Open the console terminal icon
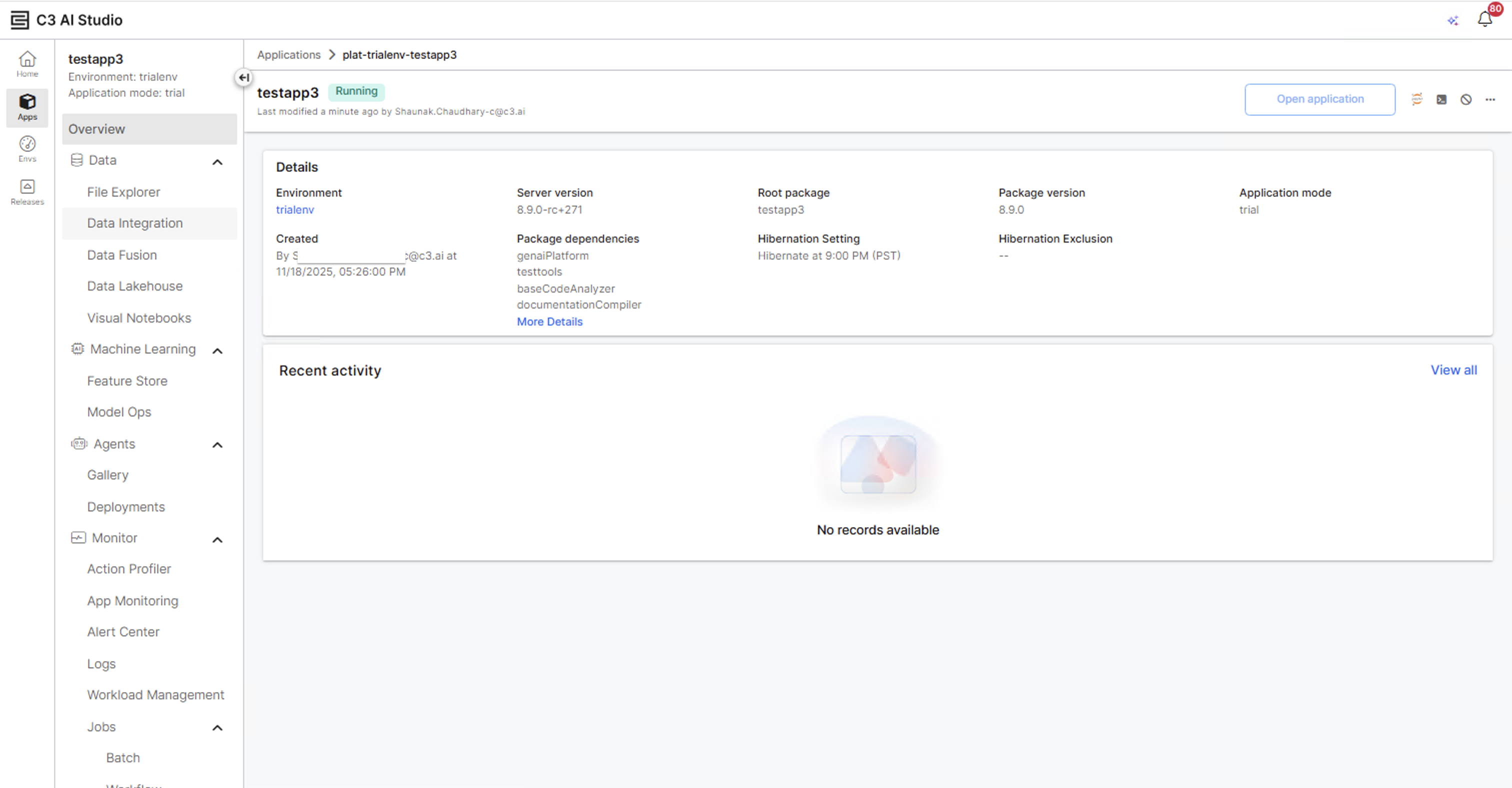This screenshot has width=1512, height=788. [x=1441, y=99]
